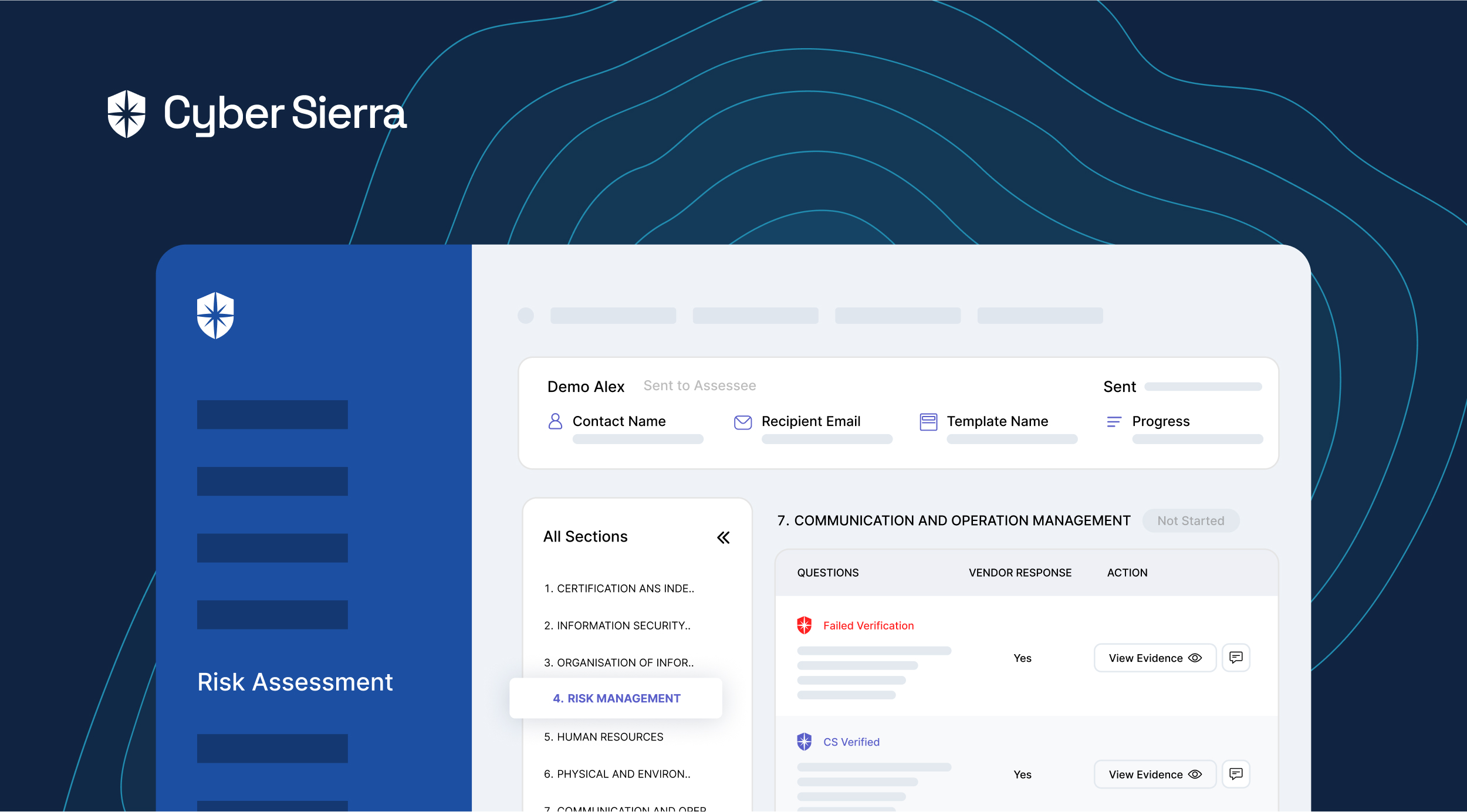
Task: Click the Cyber Sierra shield logo in sidebar
Action: (215, 316)
